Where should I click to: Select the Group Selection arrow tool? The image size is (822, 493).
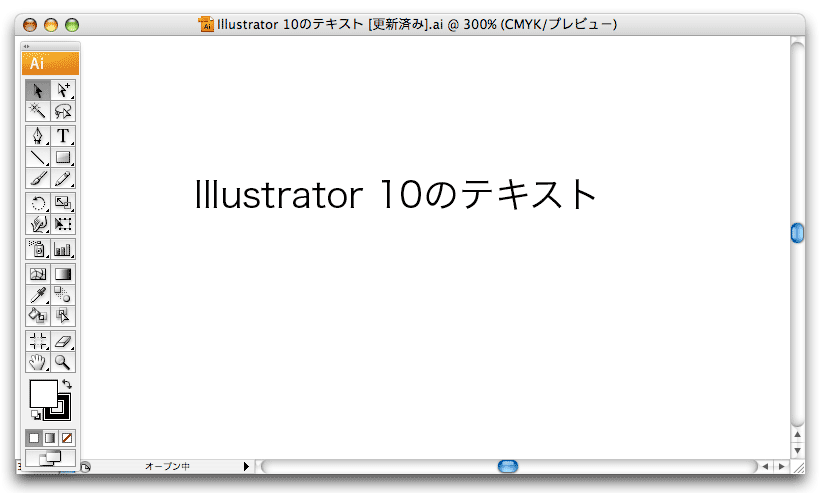pos(63,90)
